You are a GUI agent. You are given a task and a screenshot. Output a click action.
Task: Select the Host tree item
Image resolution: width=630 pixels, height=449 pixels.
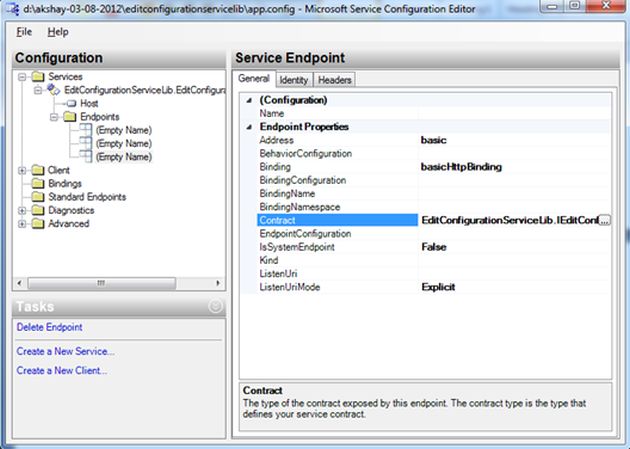point(89,104)
